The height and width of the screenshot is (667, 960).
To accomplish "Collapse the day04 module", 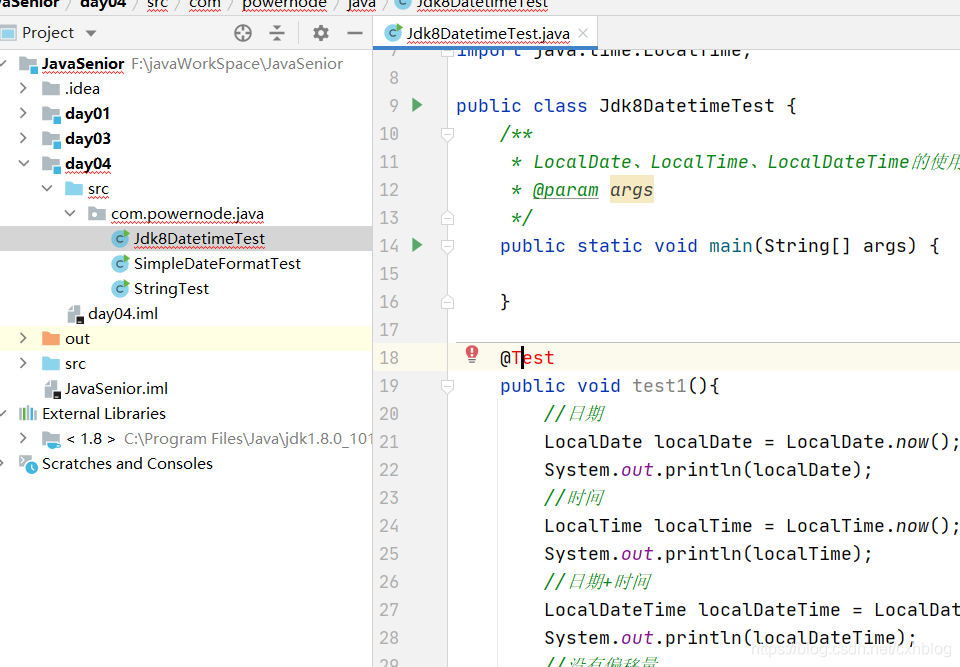I will (24, 163).
